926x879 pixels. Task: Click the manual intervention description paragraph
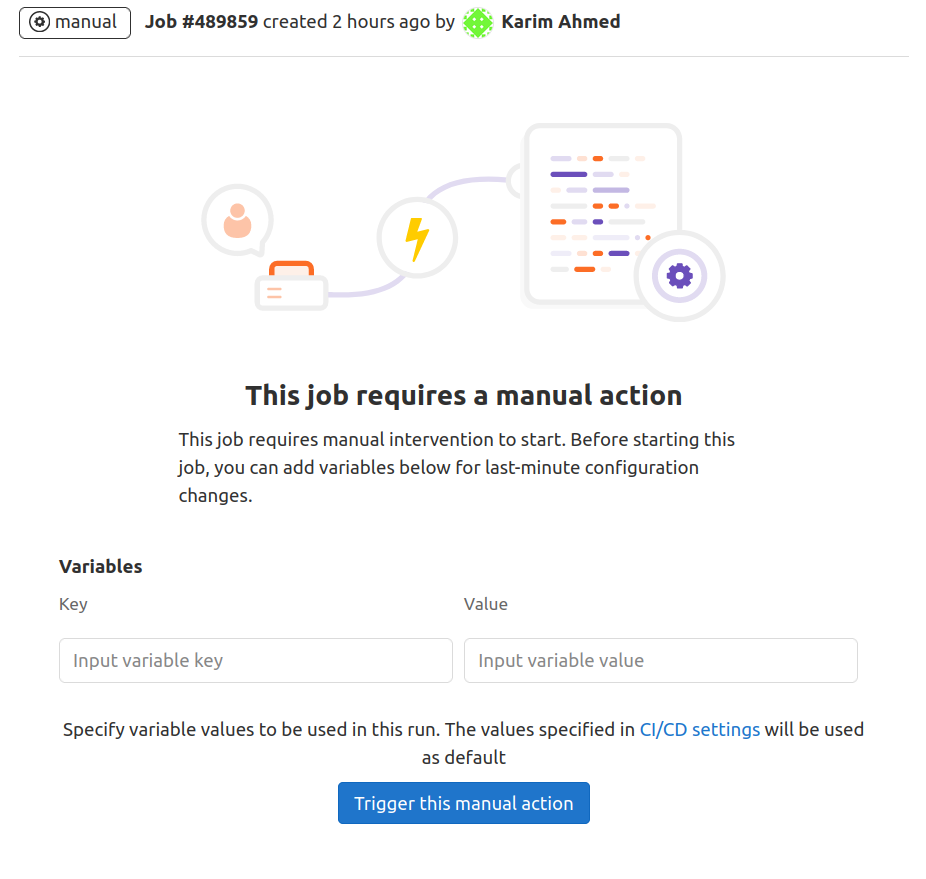[457, 467]
